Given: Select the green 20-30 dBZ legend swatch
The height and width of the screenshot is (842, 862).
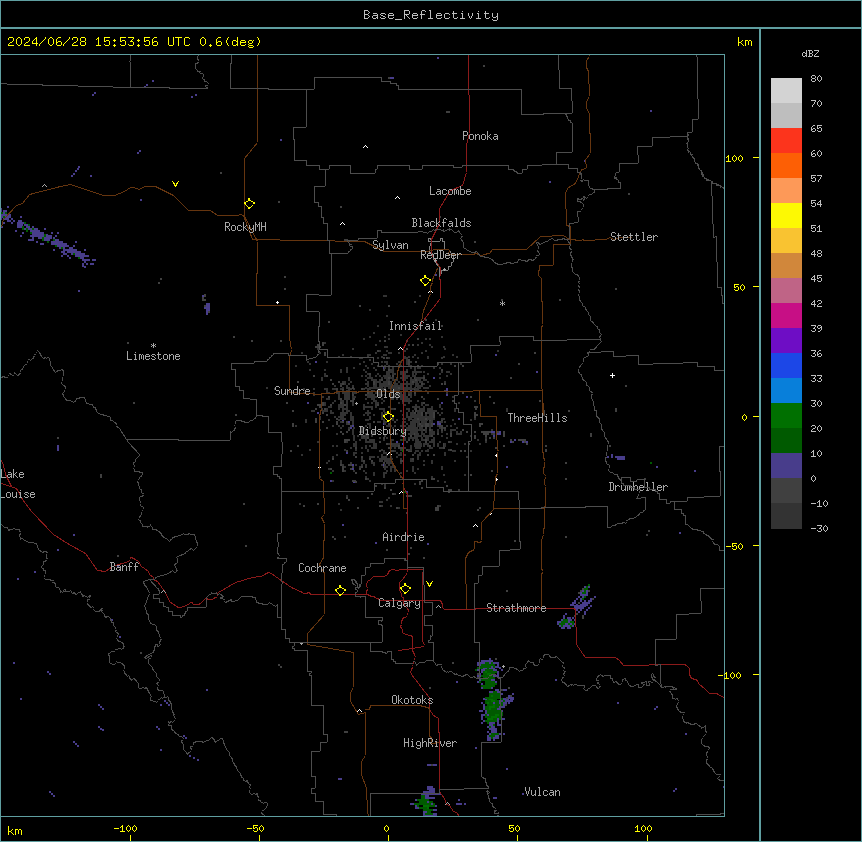Looking at the screenshot, I should click(786, 416).
